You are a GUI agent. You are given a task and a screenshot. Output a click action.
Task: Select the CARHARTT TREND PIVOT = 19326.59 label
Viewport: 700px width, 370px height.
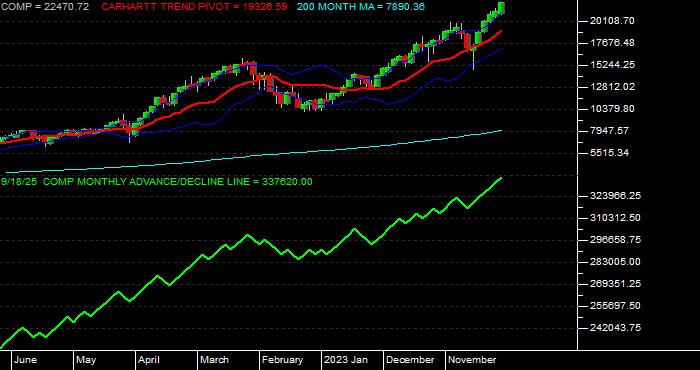(x=194, y=7)
